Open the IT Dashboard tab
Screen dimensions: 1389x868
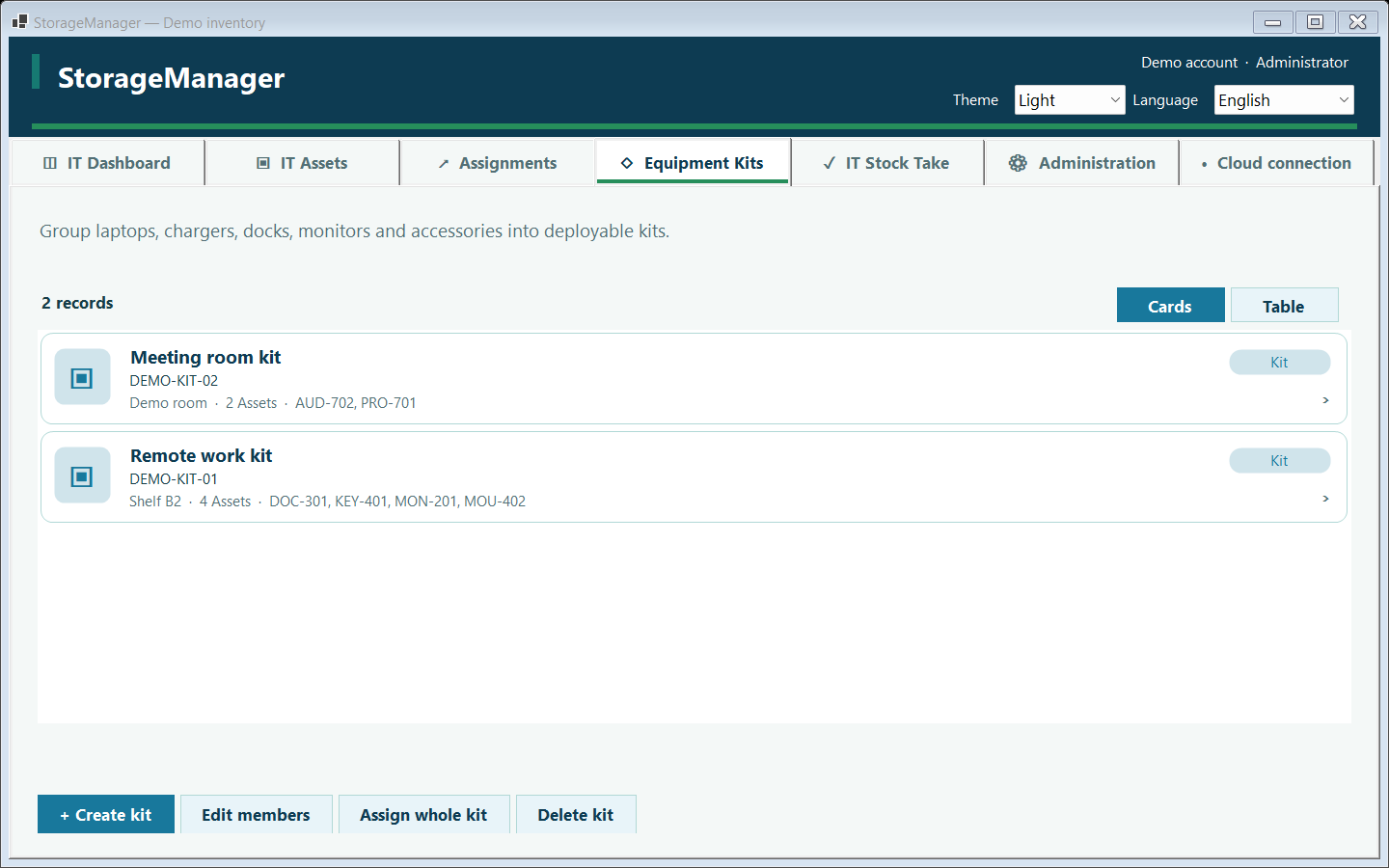click(108, 163)
